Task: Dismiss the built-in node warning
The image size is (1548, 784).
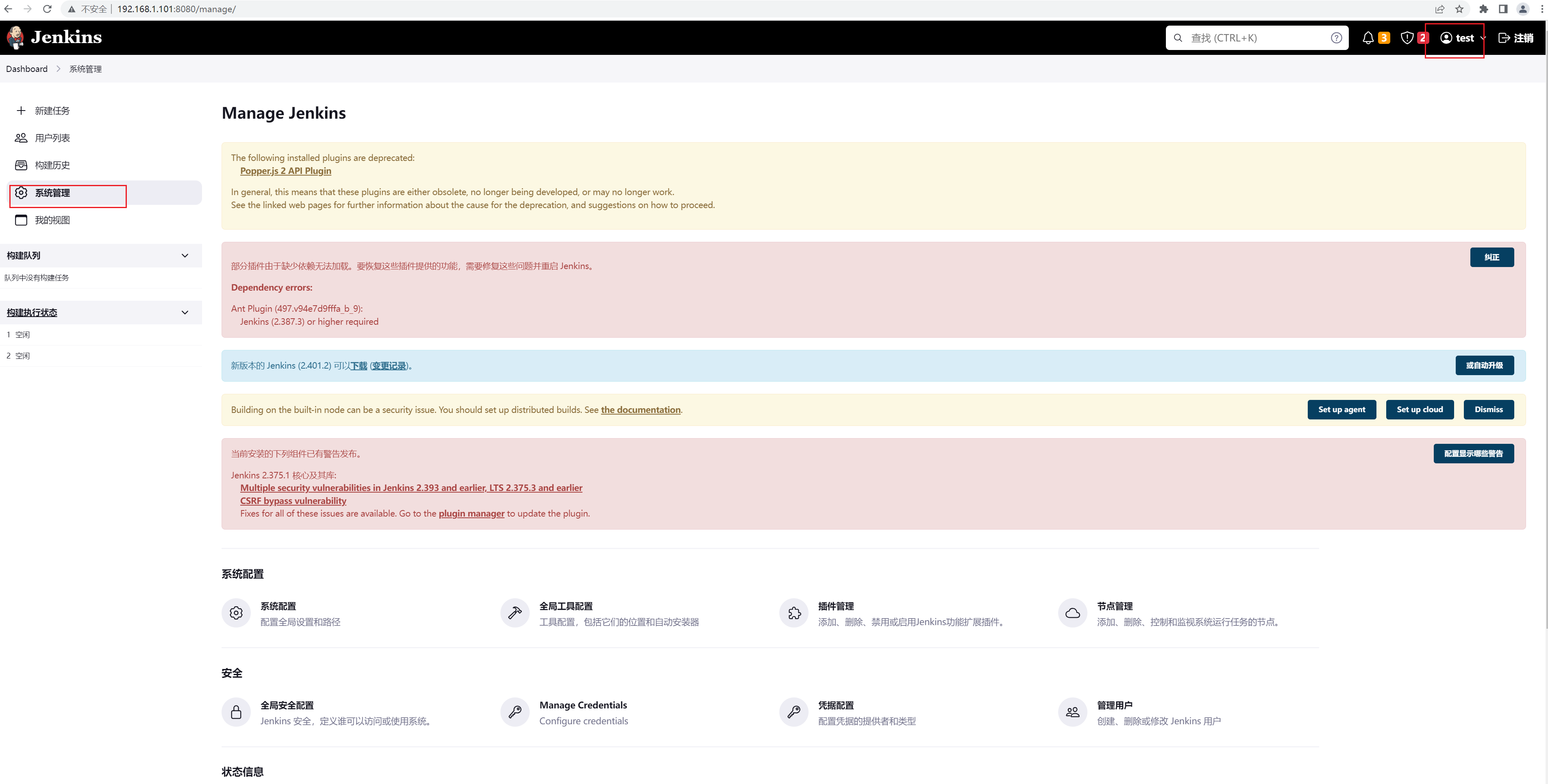Action: click(x=1489, y=409)
